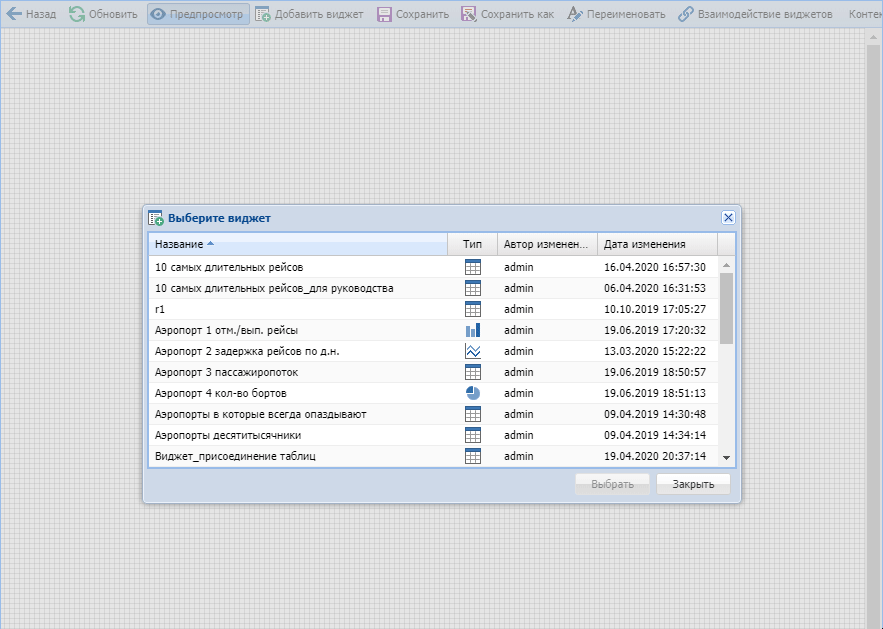Click the line chart icon for Аэропорт 2
The width and height of the screenshot is (883, 629).
472,351
